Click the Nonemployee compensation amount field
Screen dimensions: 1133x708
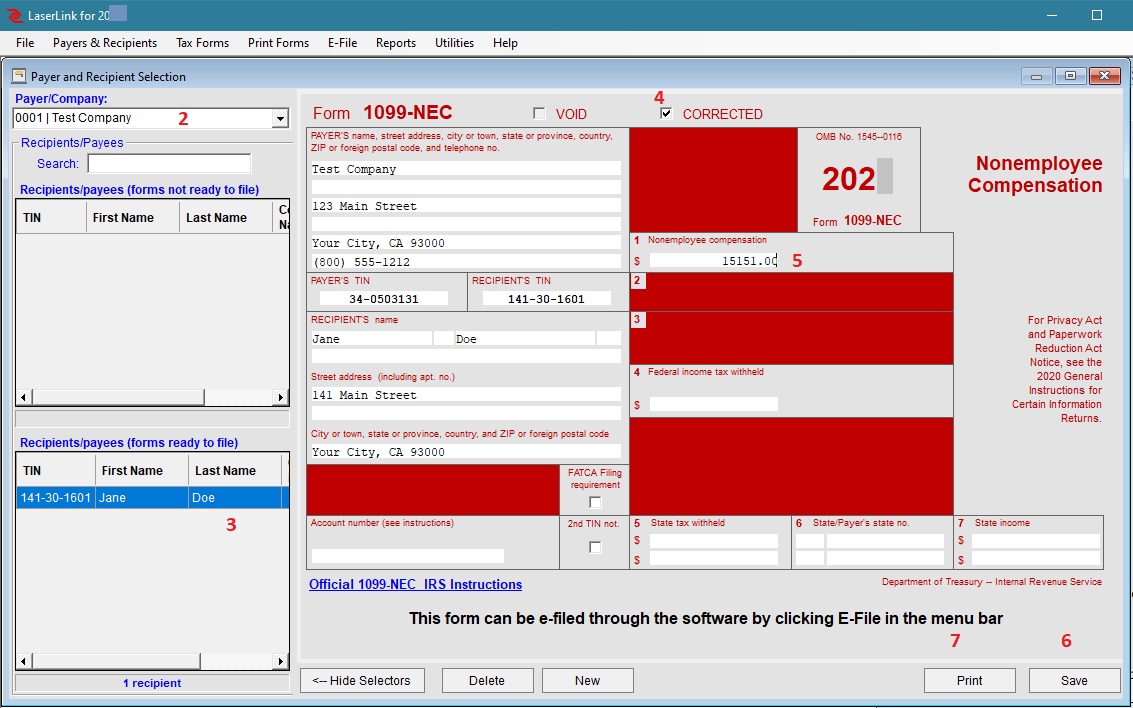point(714,260)
